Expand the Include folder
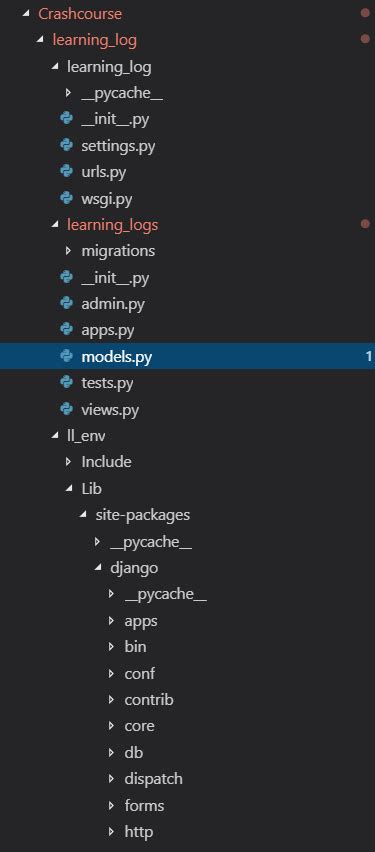 (68, 461)
